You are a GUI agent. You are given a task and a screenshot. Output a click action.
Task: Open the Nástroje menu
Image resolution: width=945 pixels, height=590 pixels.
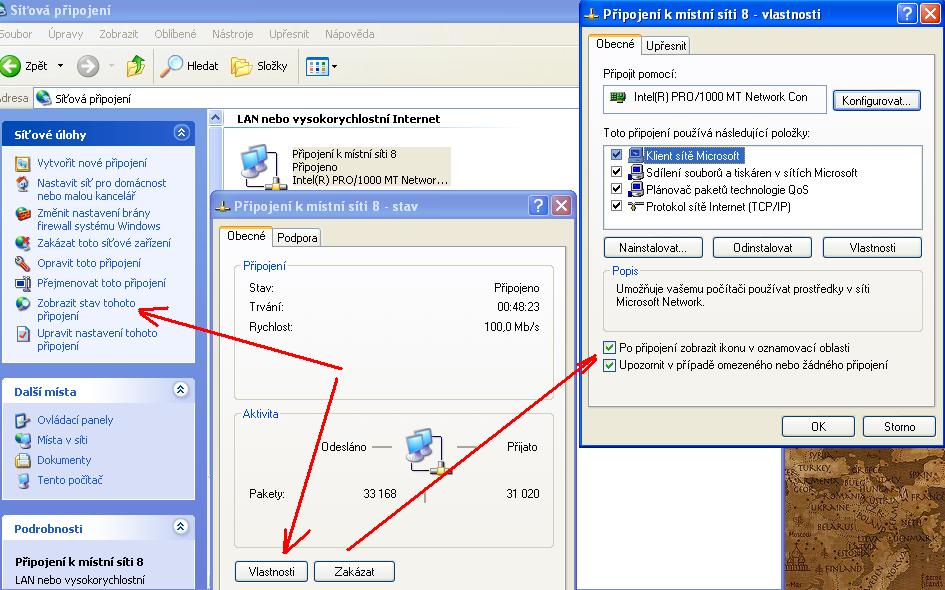click(x=233, y=34)
